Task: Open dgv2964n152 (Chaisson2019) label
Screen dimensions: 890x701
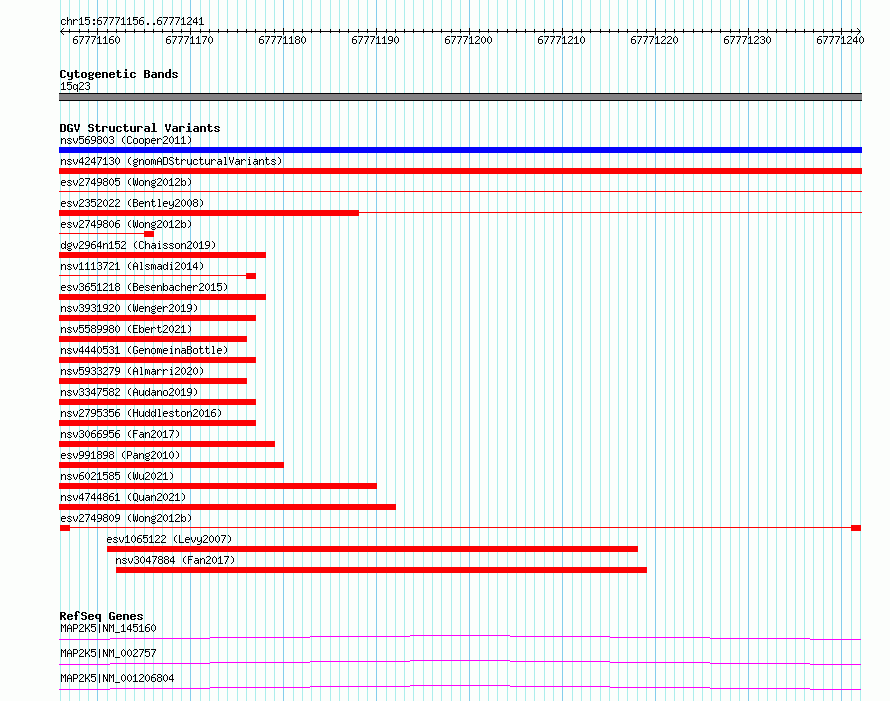Action: (x=138, y=245)
